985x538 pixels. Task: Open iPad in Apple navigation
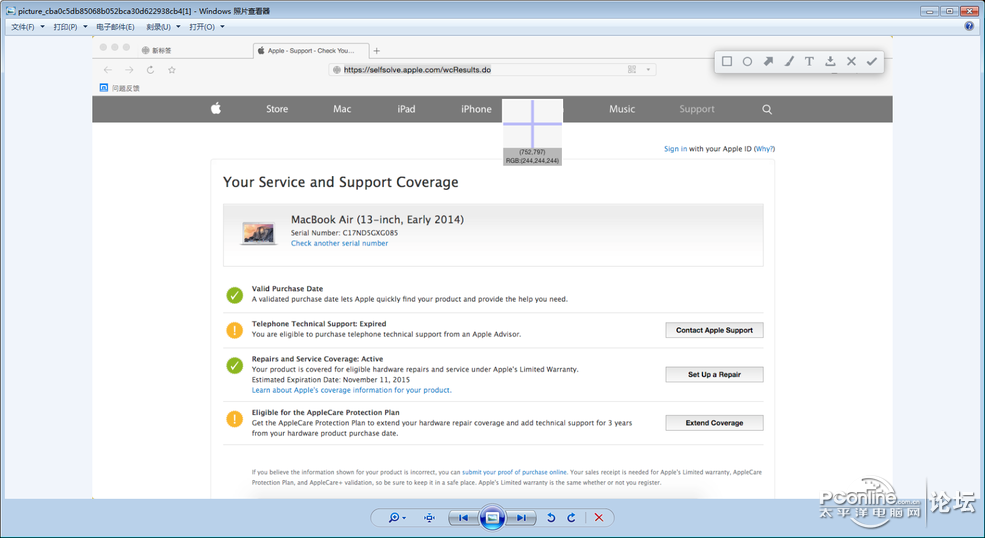pyautogui.click(x=406, y=109)
